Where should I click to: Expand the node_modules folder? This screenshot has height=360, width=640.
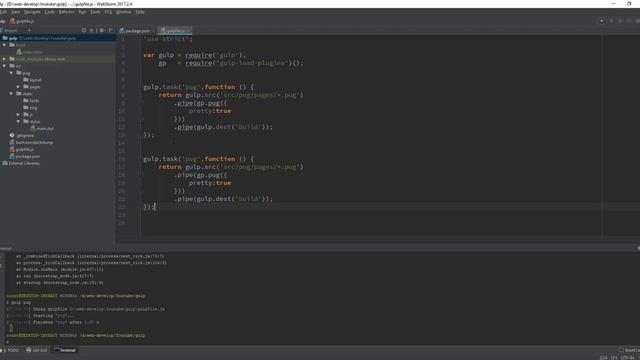(x=4, y=59)
